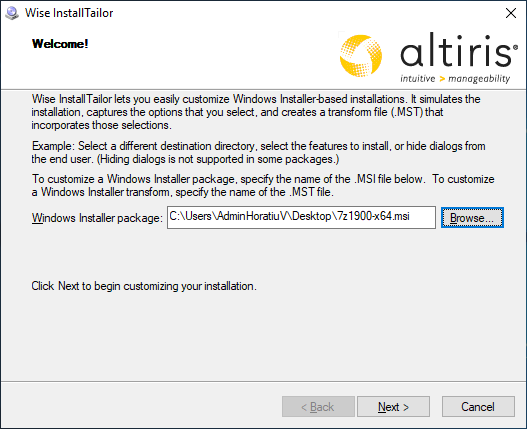
Task: Focus the Windows Installer package path field
Action: pyautogui.click(x=301, y=218)
